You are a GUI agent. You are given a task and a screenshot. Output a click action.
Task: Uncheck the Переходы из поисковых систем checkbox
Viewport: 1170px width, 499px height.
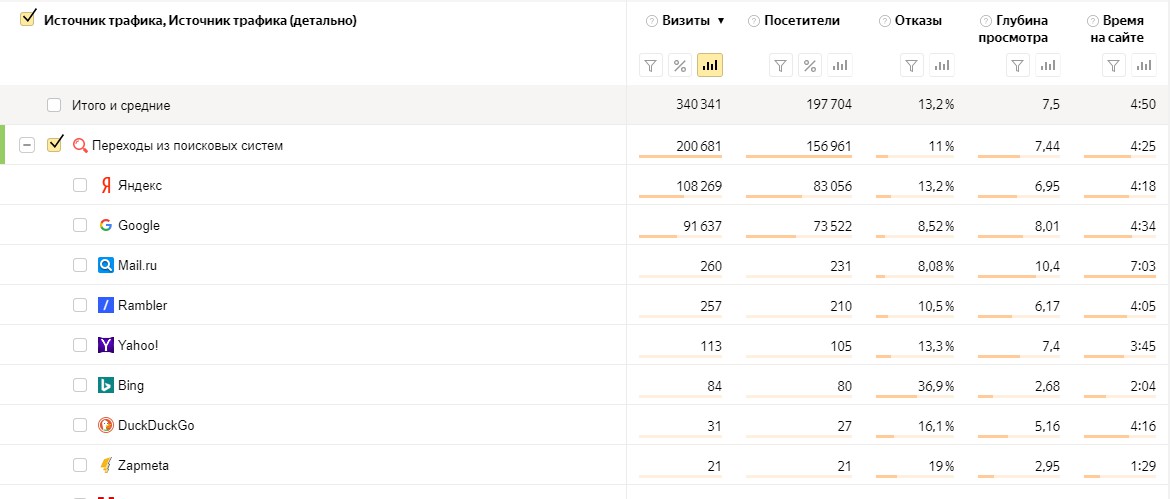(55, 144)
